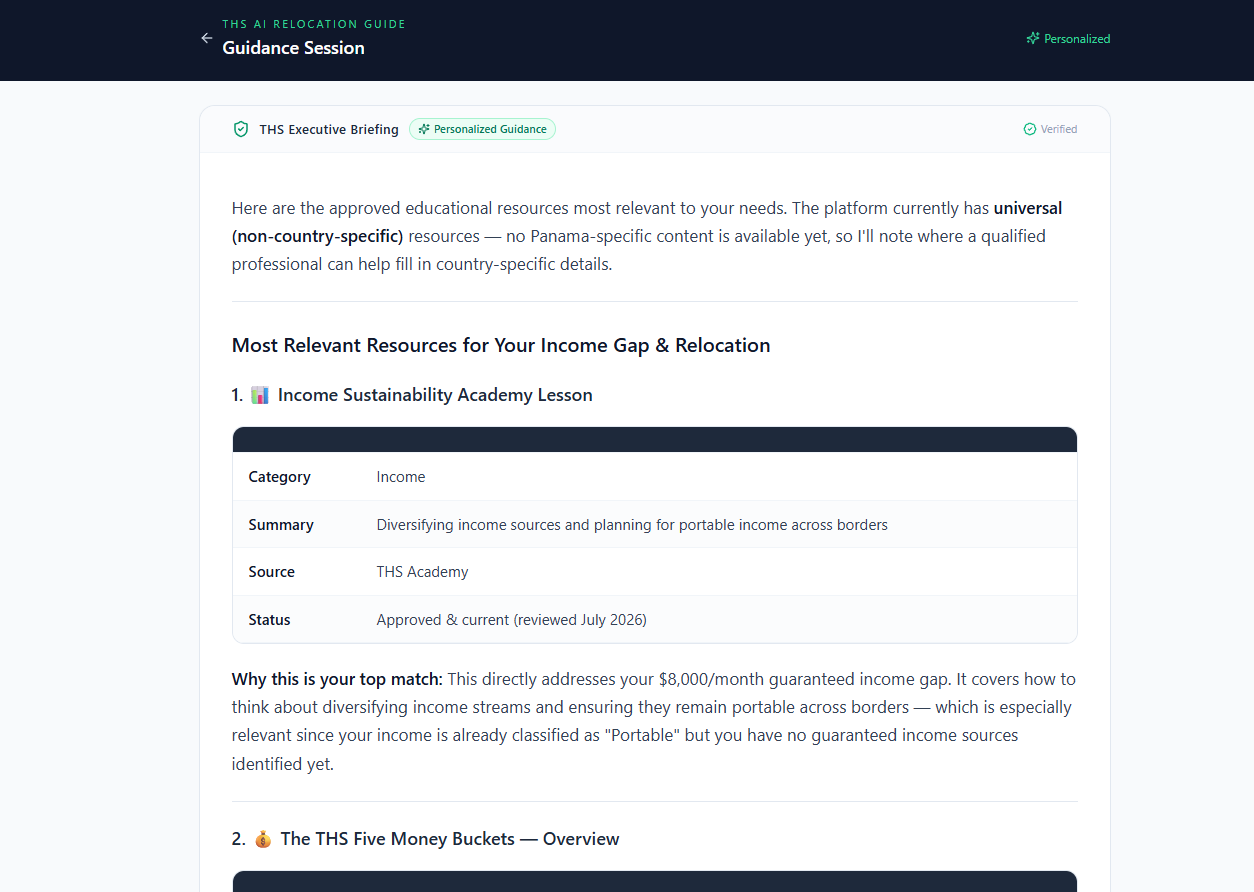The image size is (1254, 892).
Task: Click the Personalized text in the header
Action: point(1077,39)
